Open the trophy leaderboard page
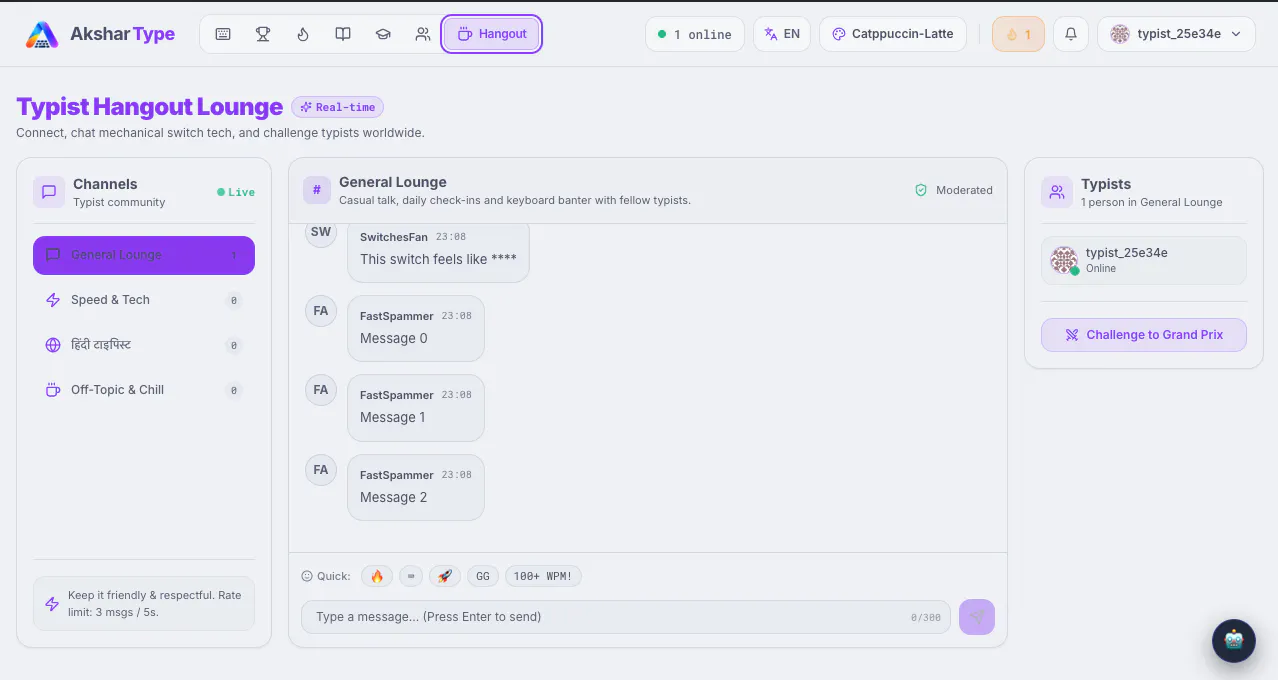The image size is (1278, 680). tap(263, 34)
